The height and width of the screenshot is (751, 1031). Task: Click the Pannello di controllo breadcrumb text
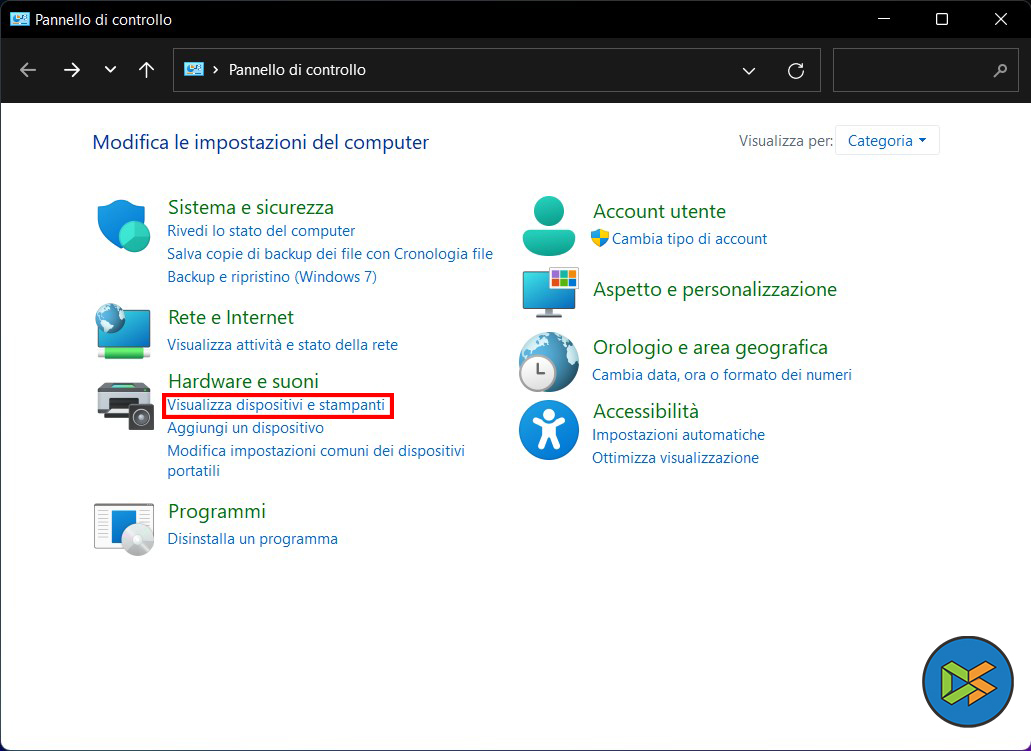[x=297, y=70]
